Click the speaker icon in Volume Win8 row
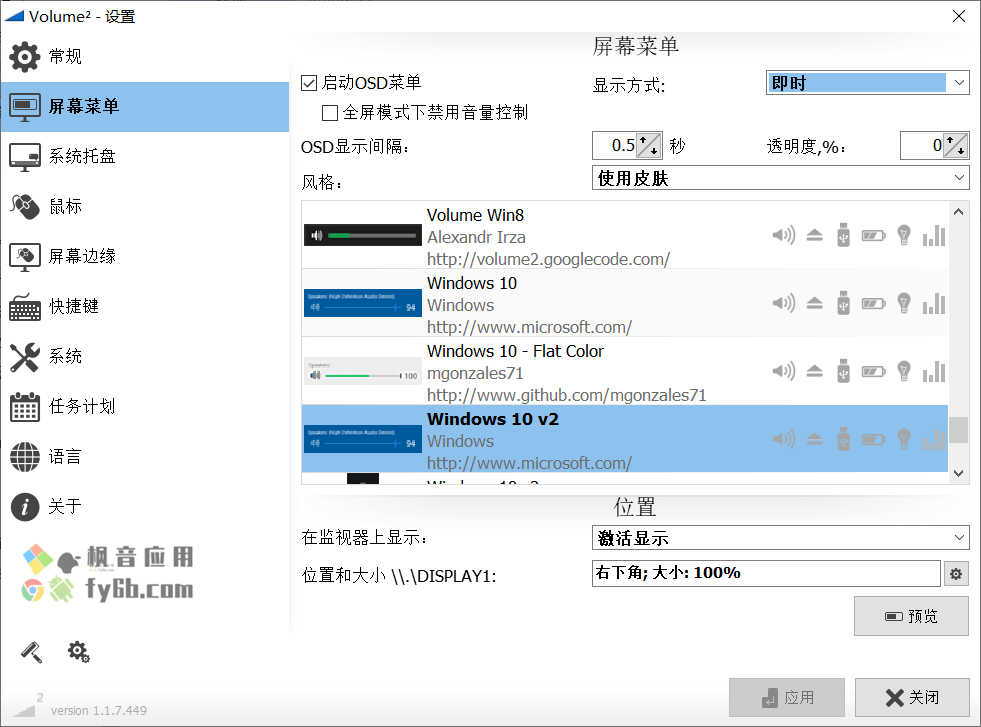The image size is (981, 727). click(784, 235)
